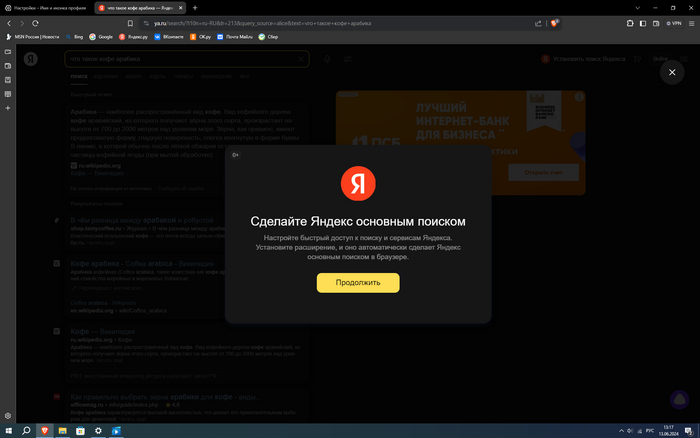Switch to the Настройки settings tab

tap(46, 8)
